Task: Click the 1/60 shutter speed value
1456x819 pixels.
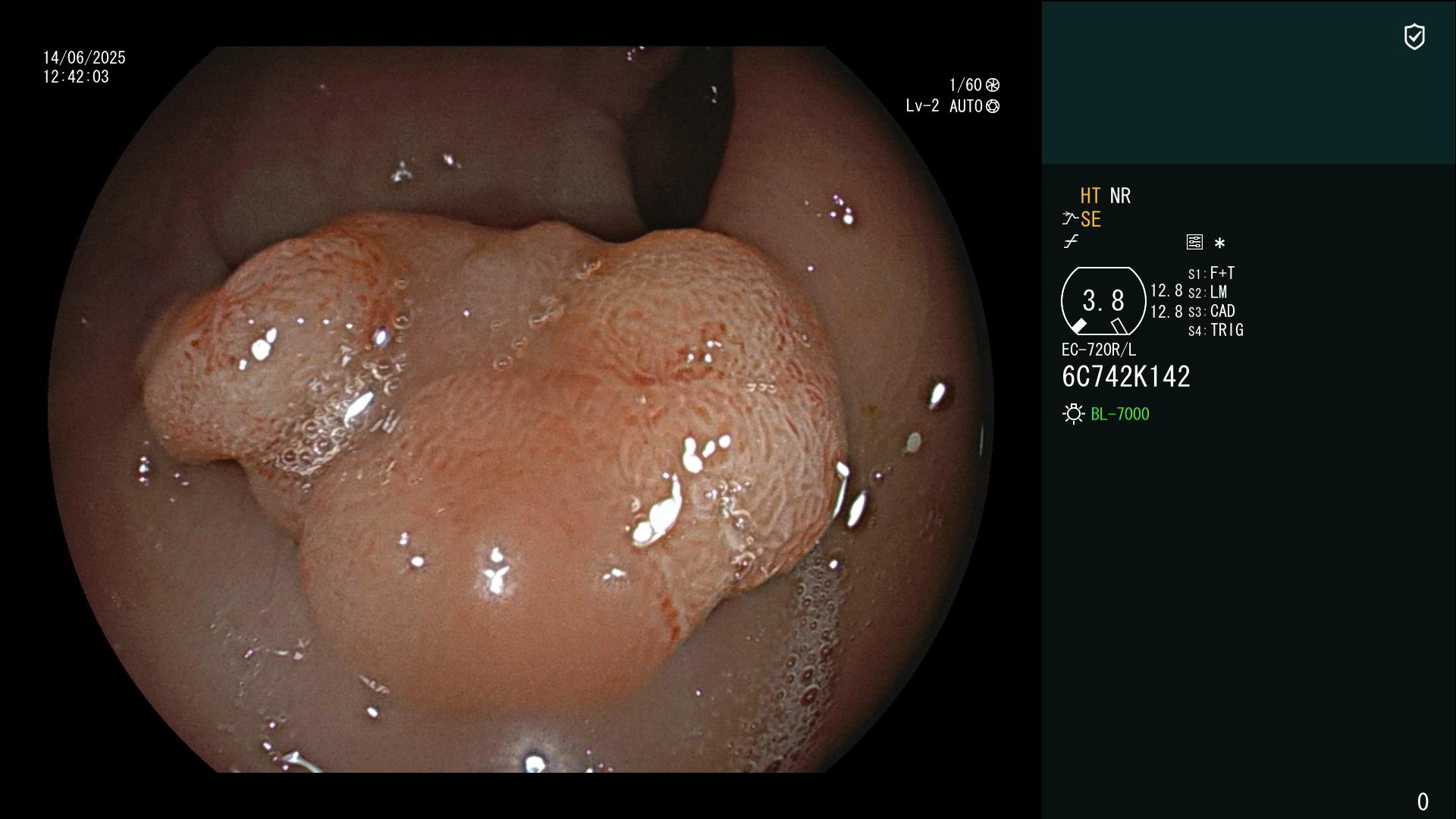Action: point(965,85)
